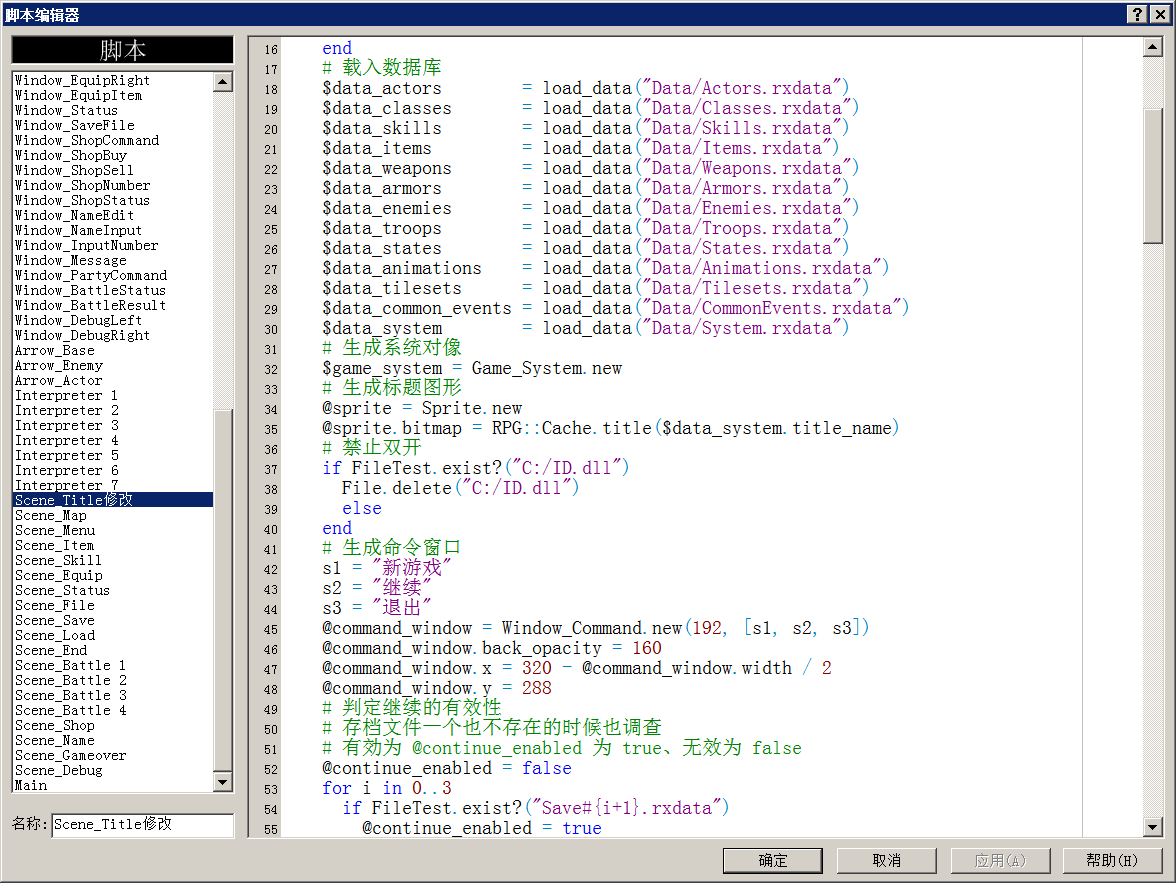Click the $data_actors code line
The height and width of the screenshot is (883, 1176).
point(586,89)
